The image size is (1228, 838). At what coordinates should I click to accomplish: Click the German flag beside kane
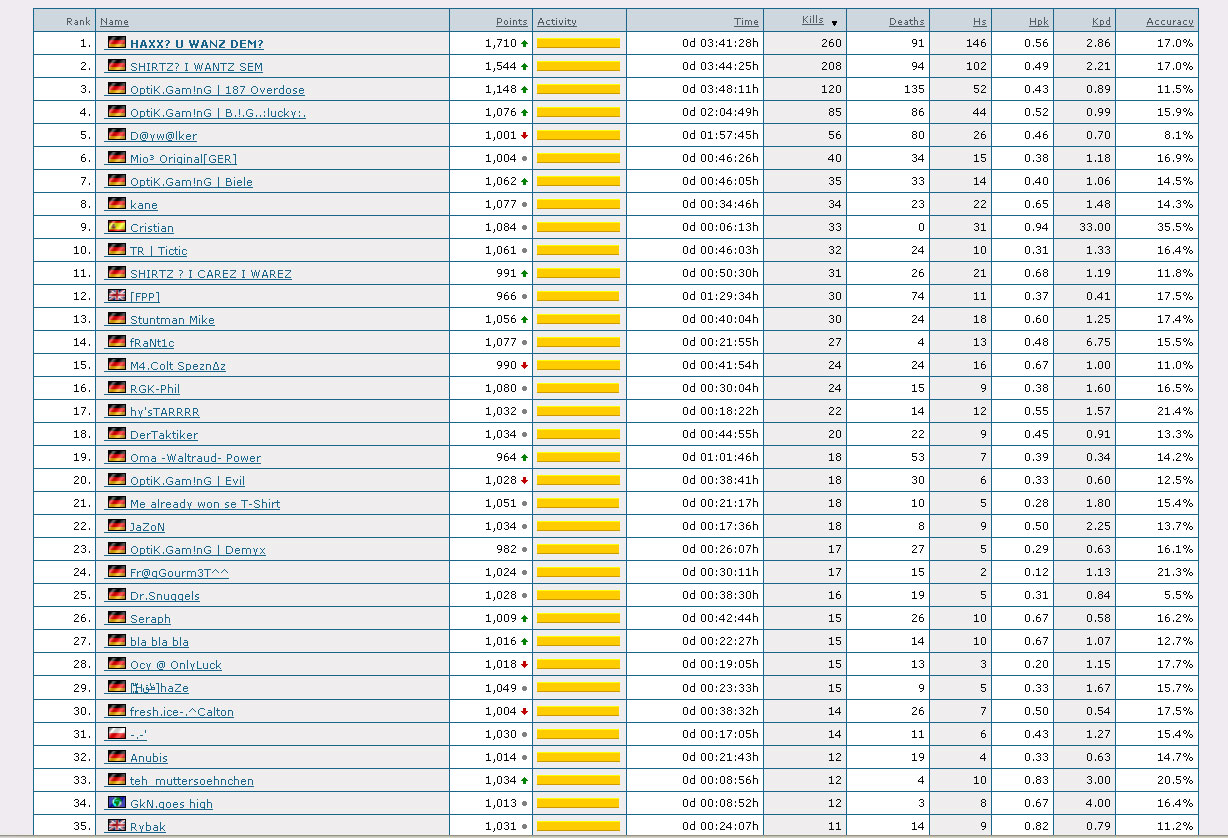116,204
